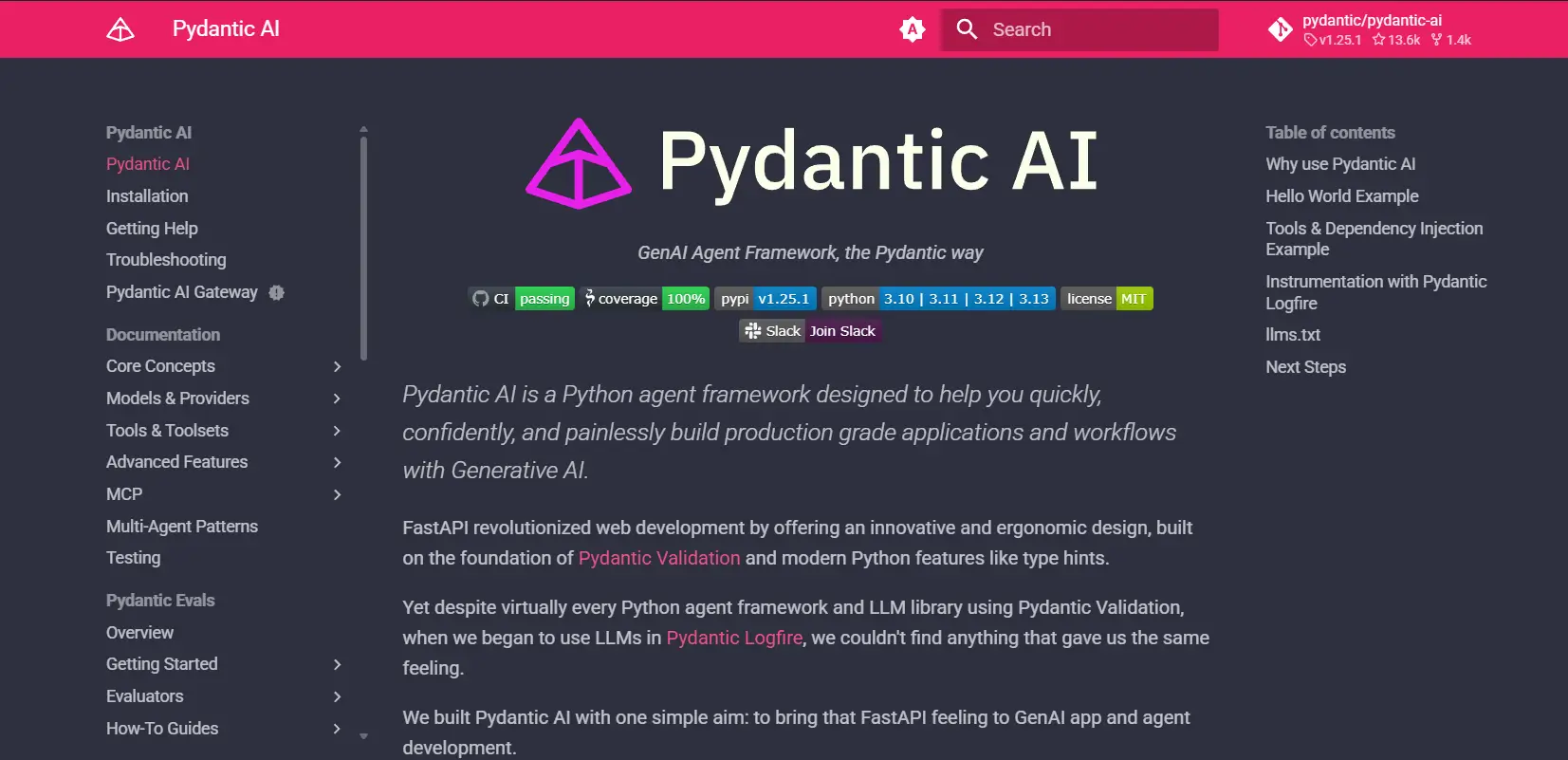Expand the Evaluators chevron
This screenshot has height=760, width=1568.
337,696
